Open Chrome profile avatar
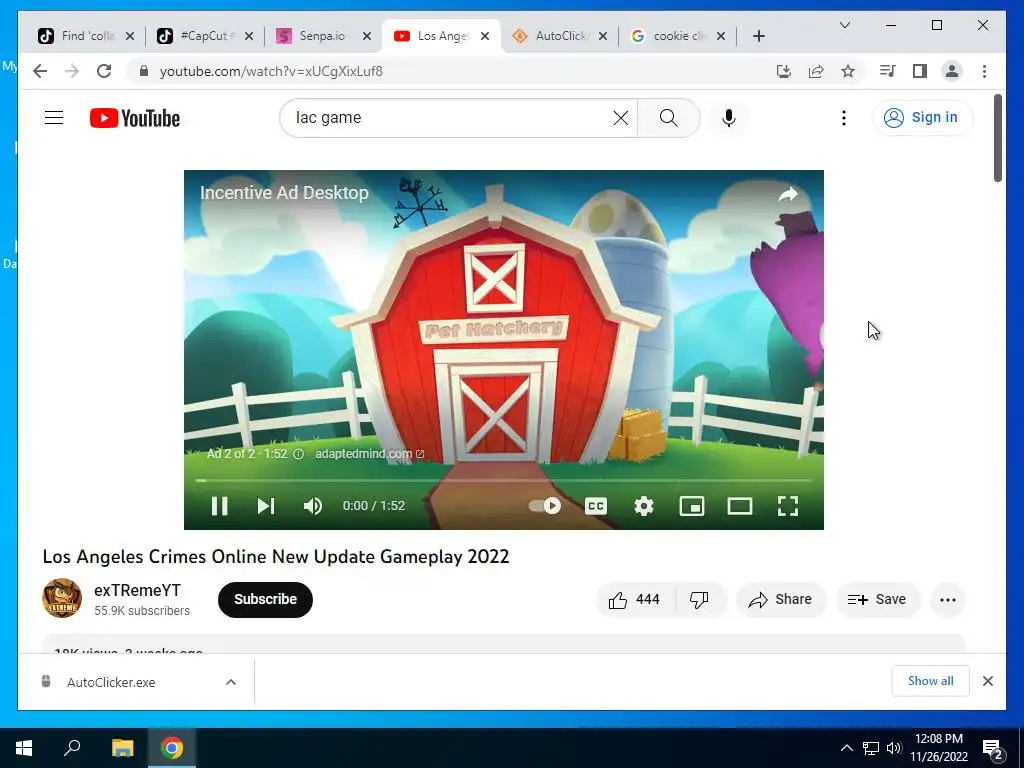 coord(952,71)
